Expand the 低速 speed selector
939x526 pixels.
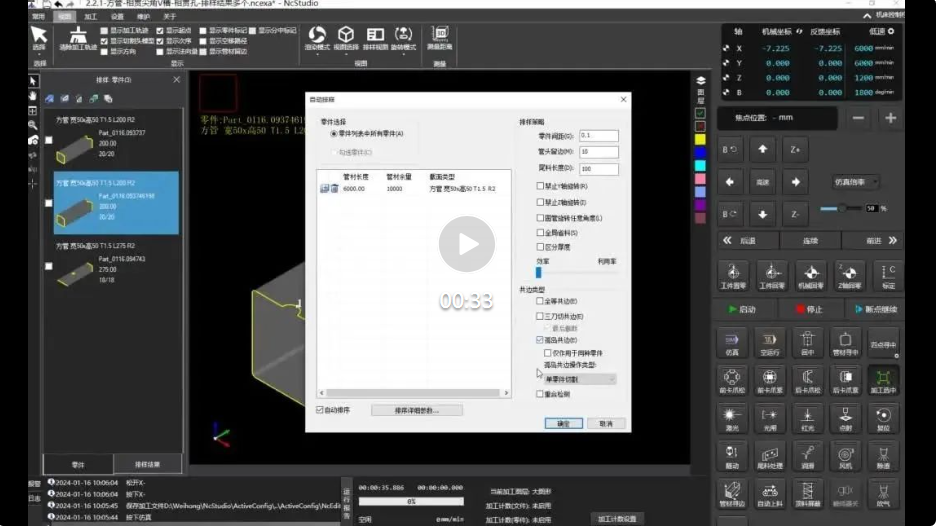click(x=881, y=31)
